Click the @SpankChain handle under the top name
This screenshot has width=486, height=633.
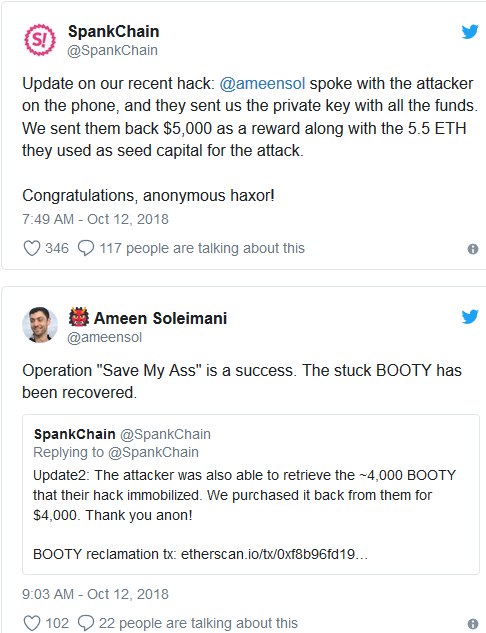tap(112, 50)
